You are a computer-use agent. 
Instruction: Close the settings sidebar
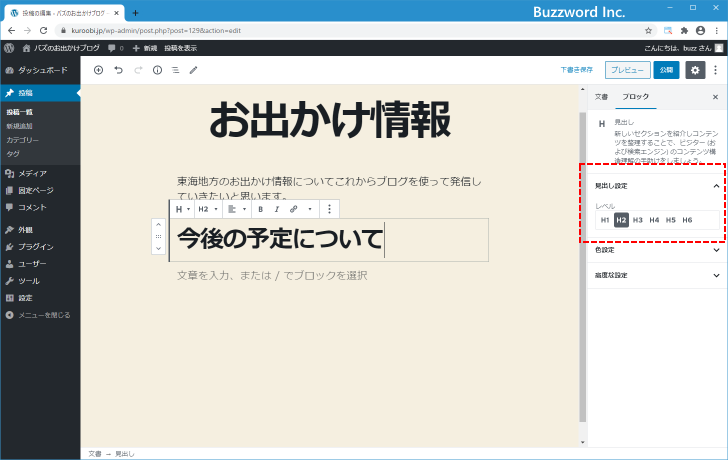pyautogui.click(x=715, y=97)
